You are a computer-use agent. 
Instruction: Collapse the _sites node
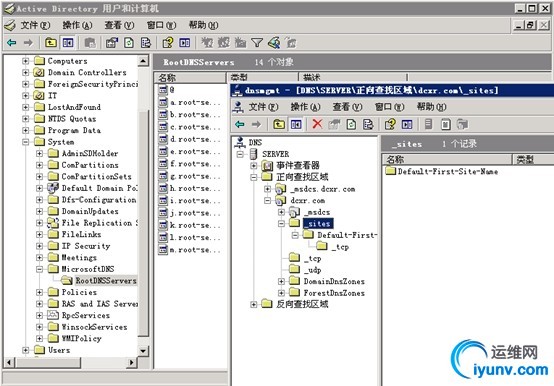pyautogui.click(x=281, y=224)
